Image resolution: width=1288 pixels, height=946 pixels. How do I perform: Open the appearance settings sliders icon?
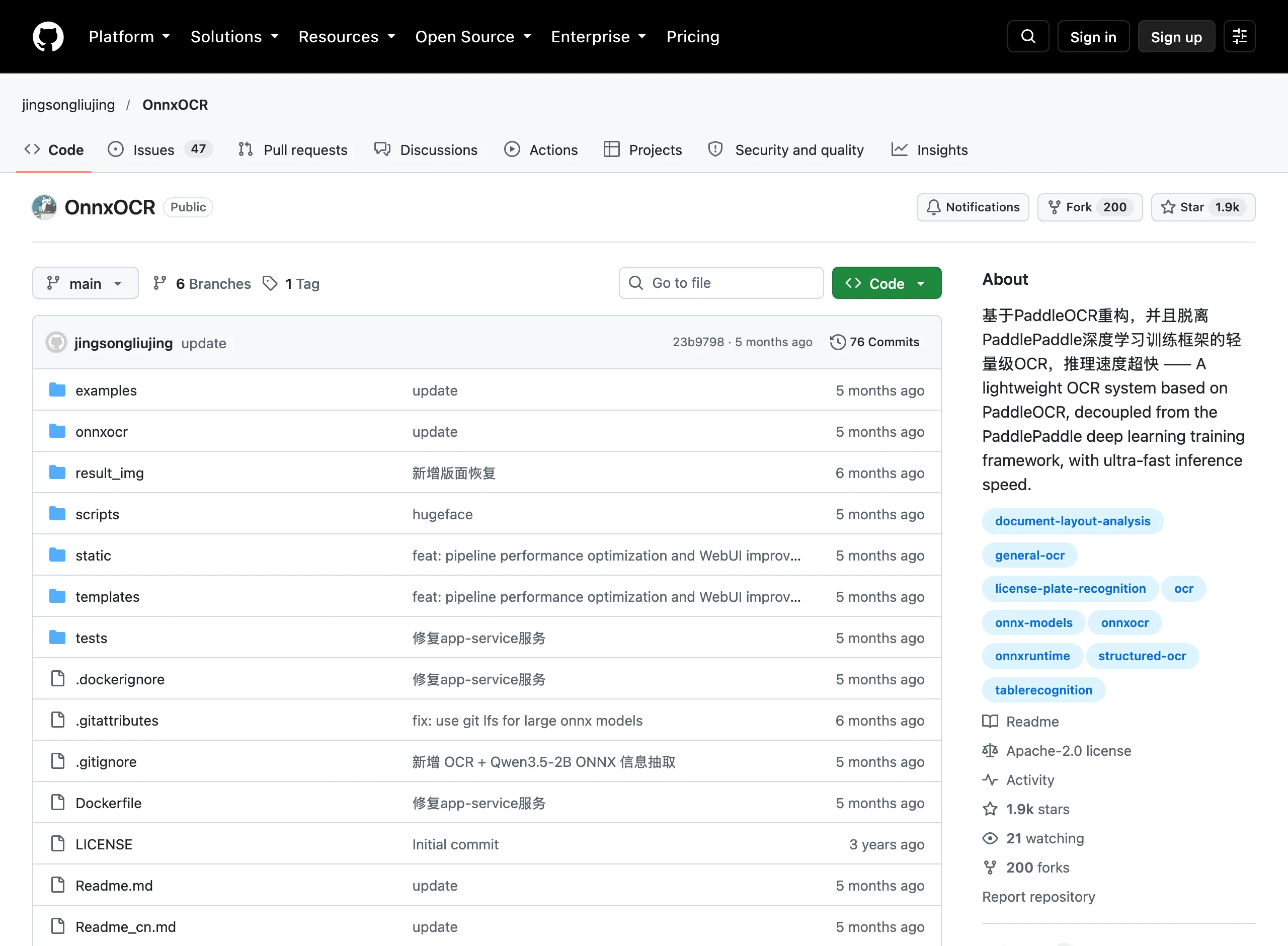click(1239, 37)
